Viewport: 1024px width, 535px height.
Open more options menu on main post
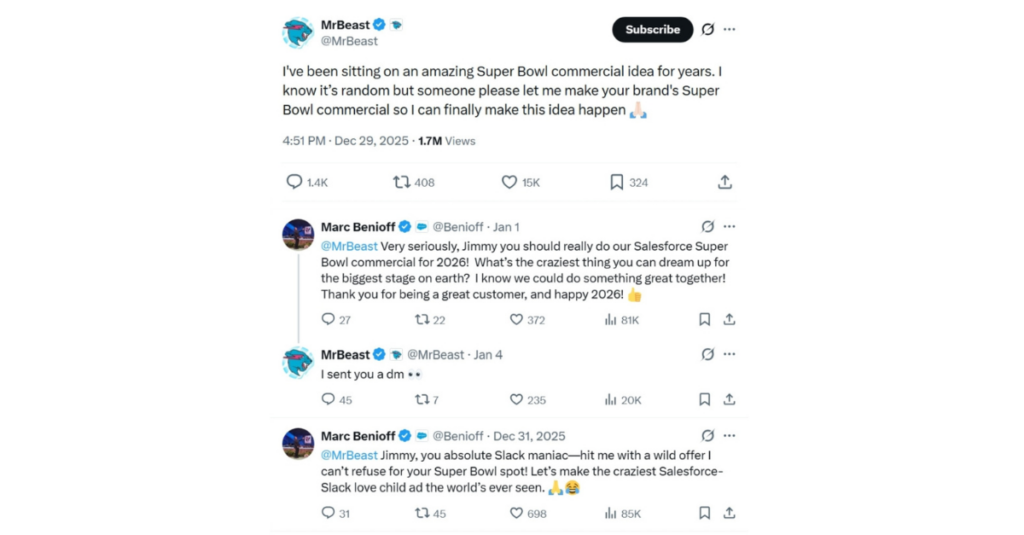pyautogui.click(x=730, y=30)
